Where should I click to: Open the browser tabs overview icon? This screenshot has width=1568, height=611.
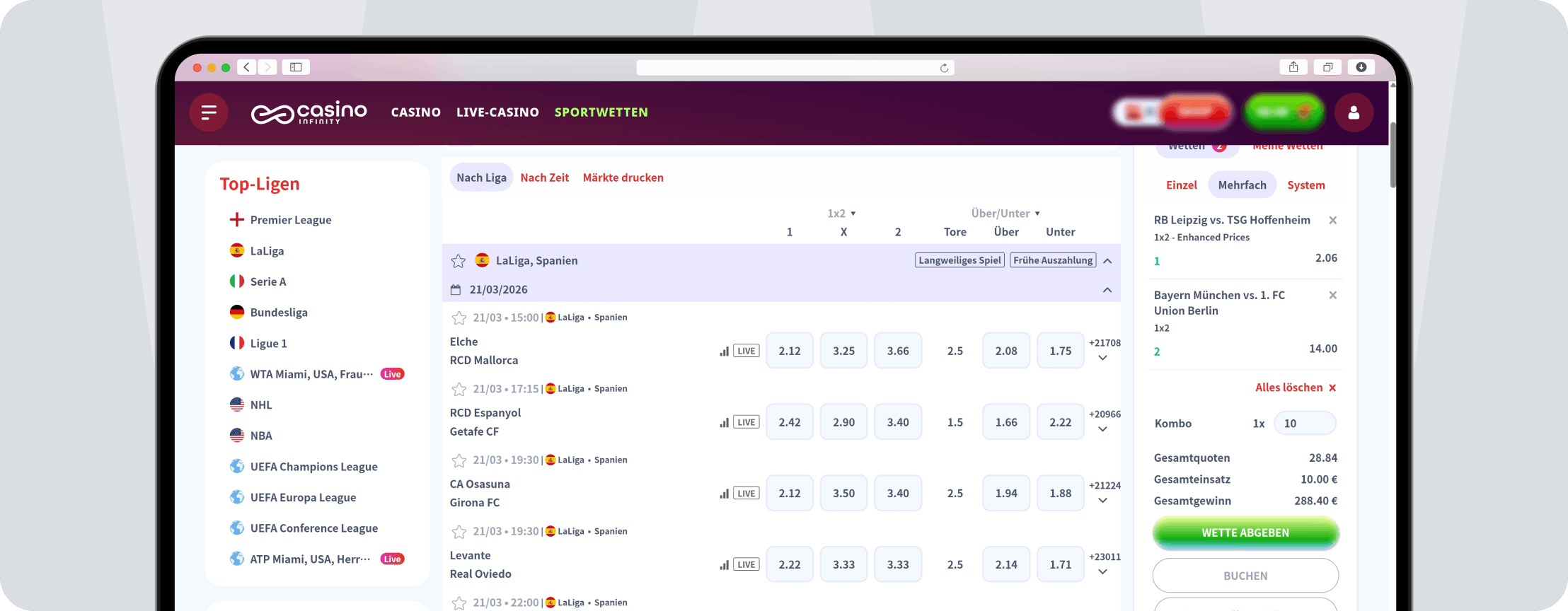click(x=1327, y=67)
